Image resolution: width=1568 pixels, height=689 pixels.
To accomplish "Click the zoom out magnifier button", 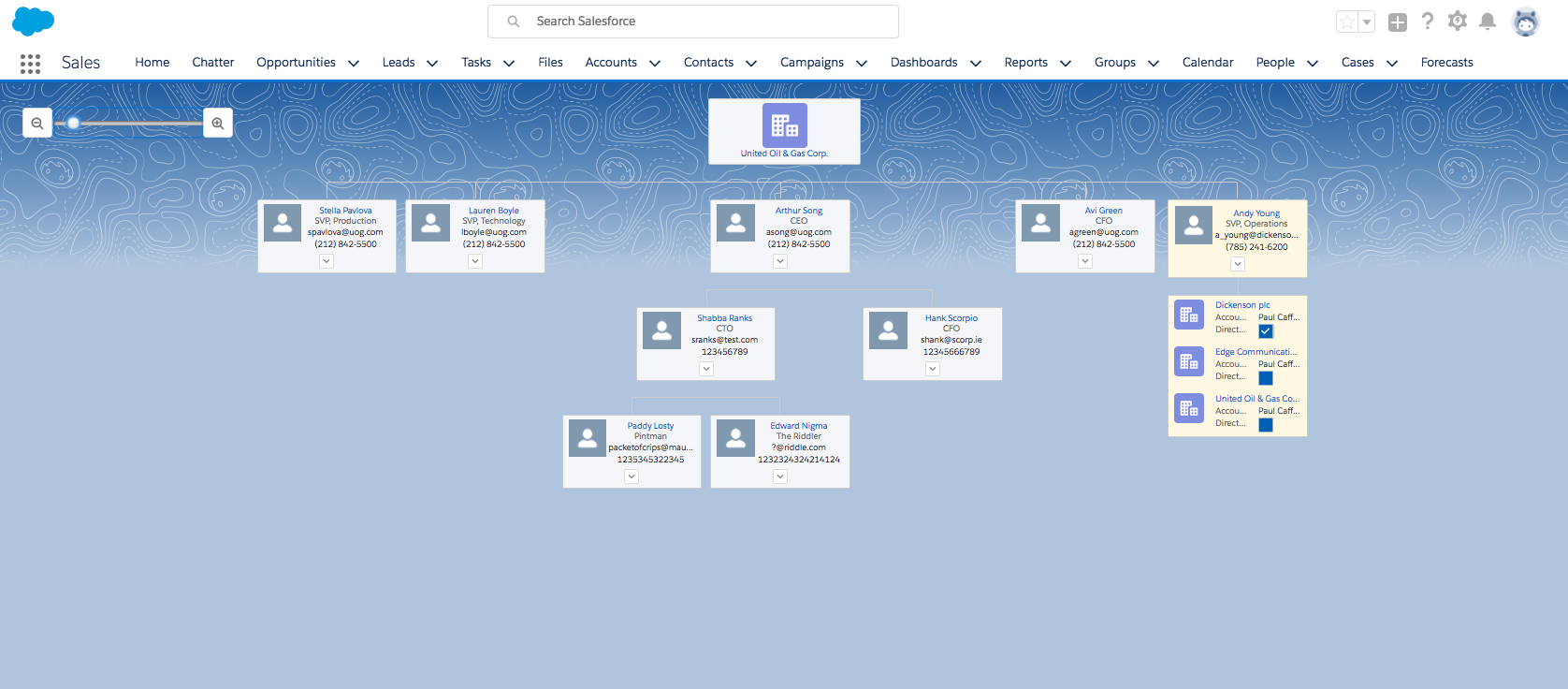I will (37, 123).
